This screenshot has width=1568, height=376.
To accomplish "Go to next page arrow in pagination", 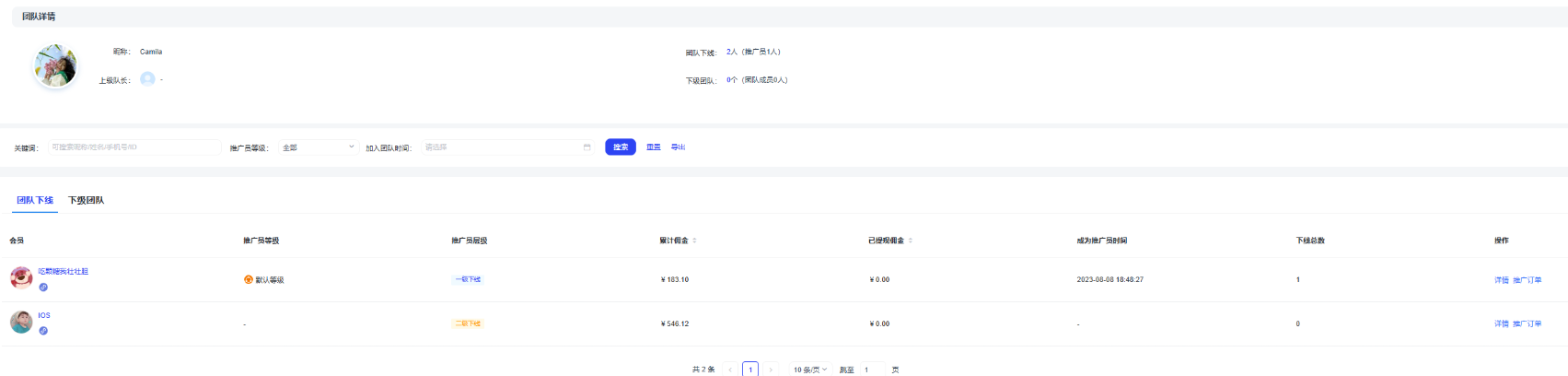I will click(x=771, y=370).
